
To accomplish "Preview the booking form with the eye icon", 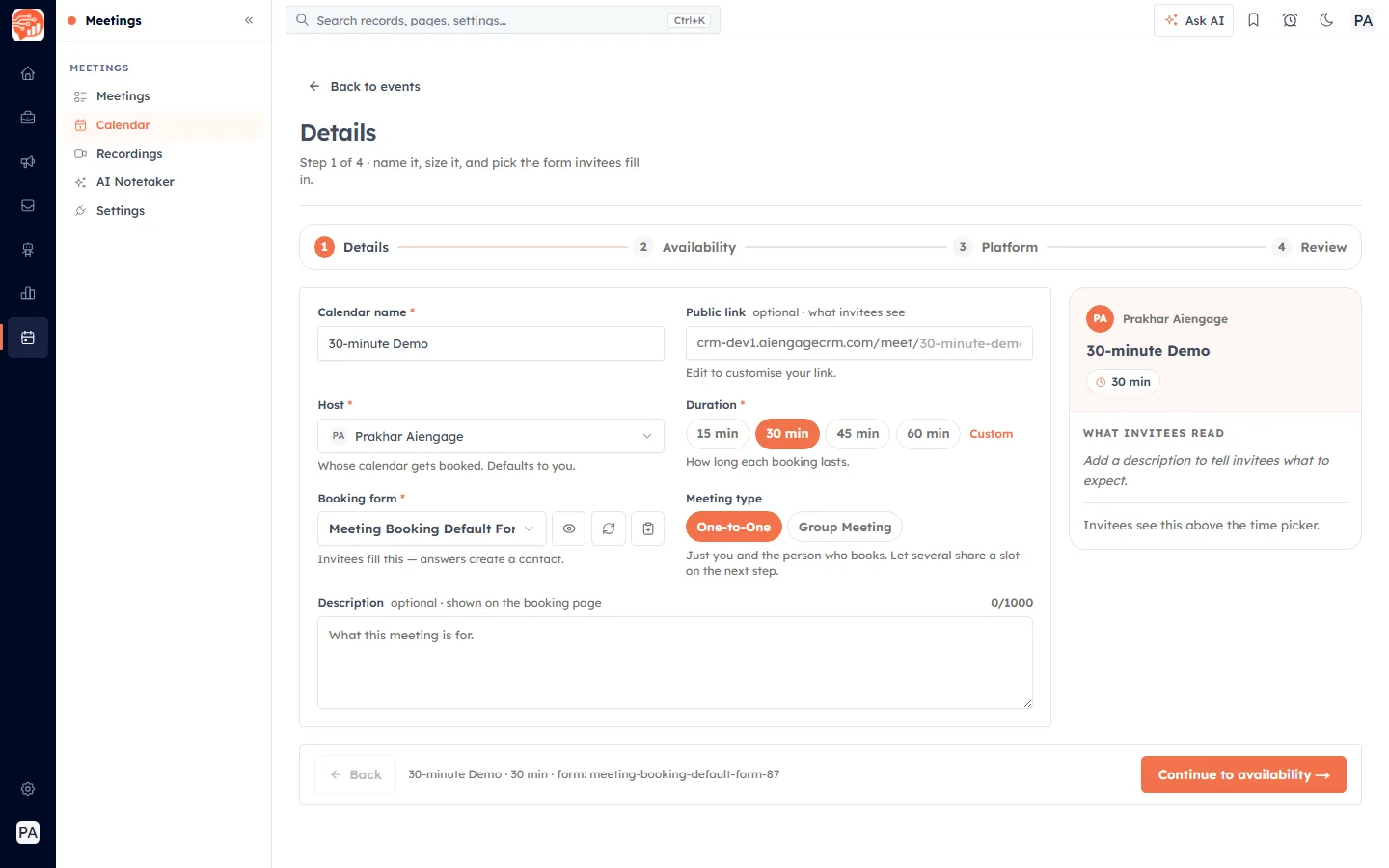I will (569, 529).
